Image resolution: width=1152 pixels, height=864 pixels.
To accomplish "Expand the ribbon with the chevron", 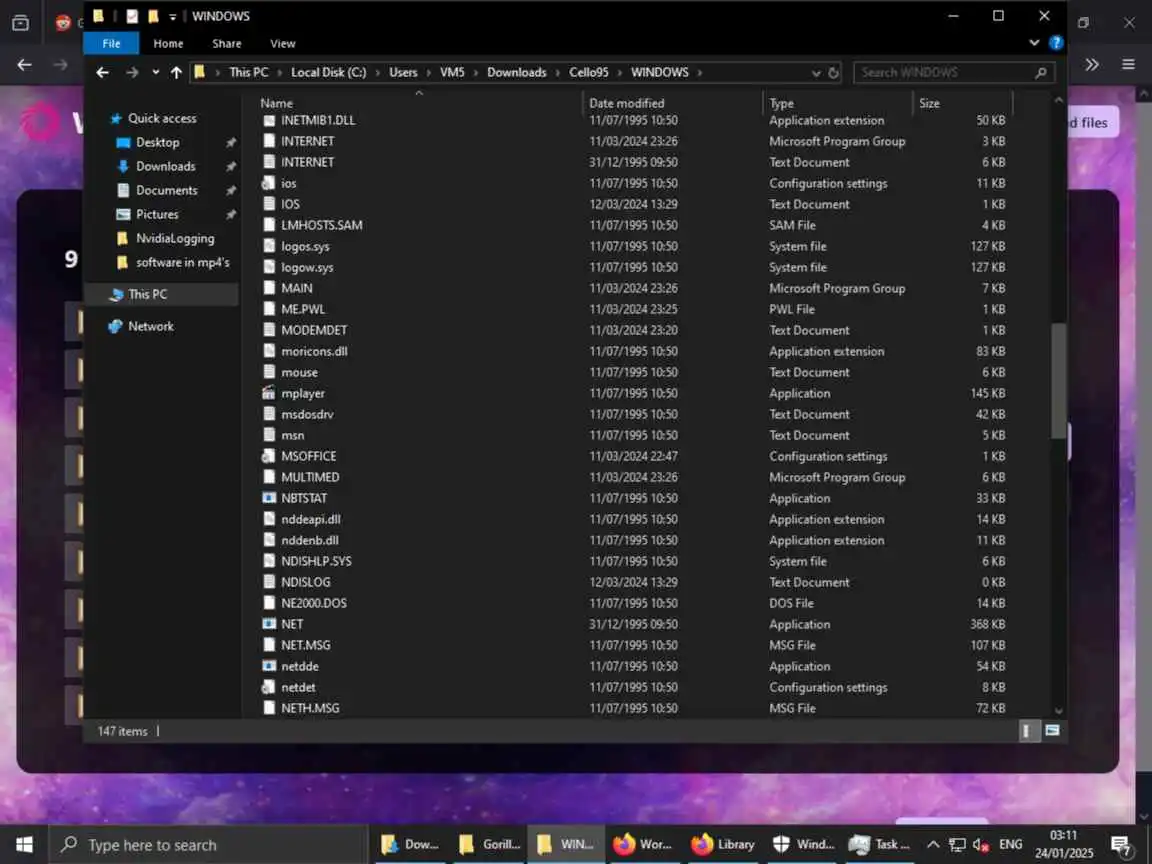I will pyautogui.click(x=1034, y=43).
